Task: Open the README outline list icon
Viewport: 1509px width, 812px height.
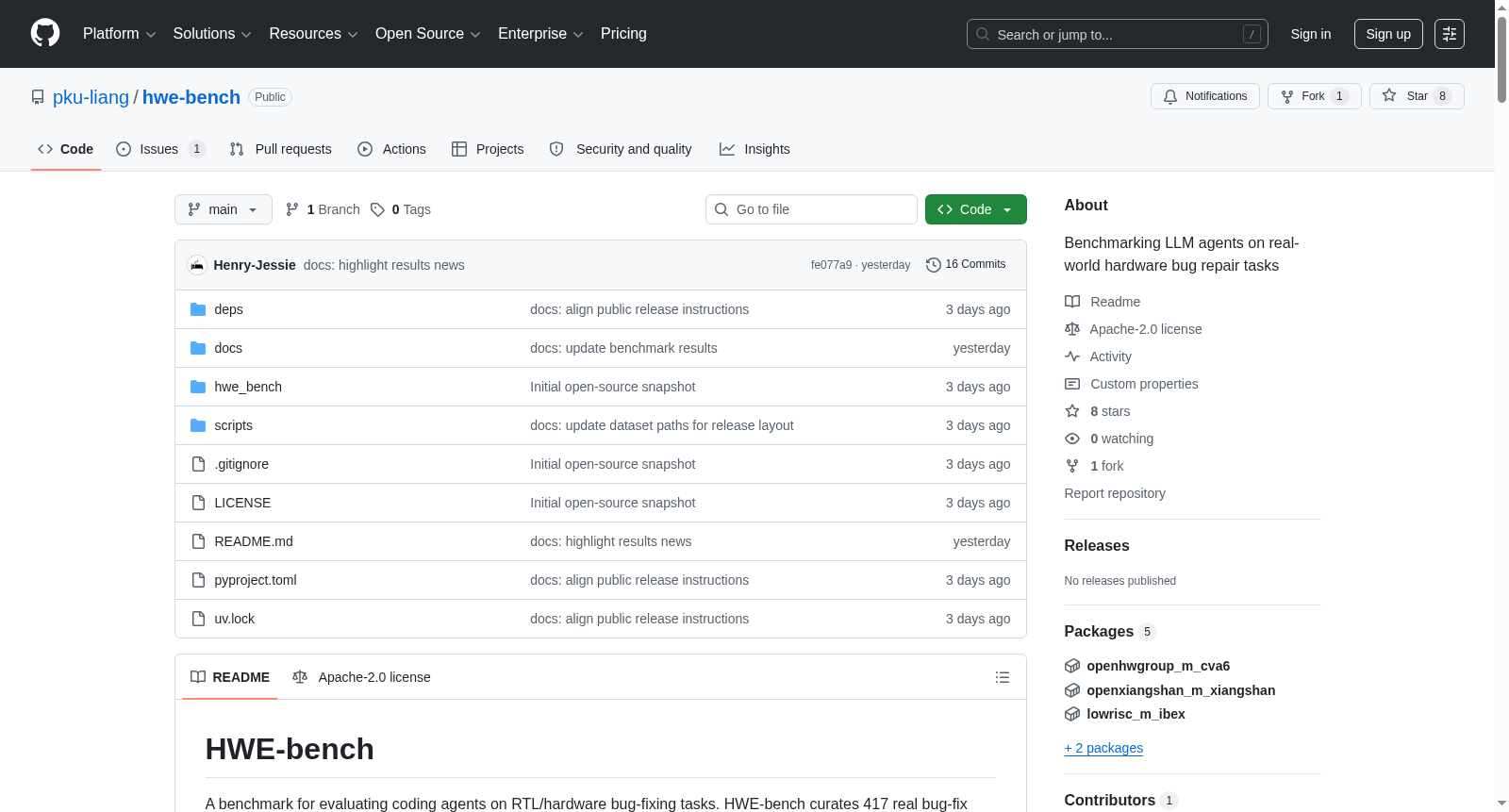Action: 1003,677
